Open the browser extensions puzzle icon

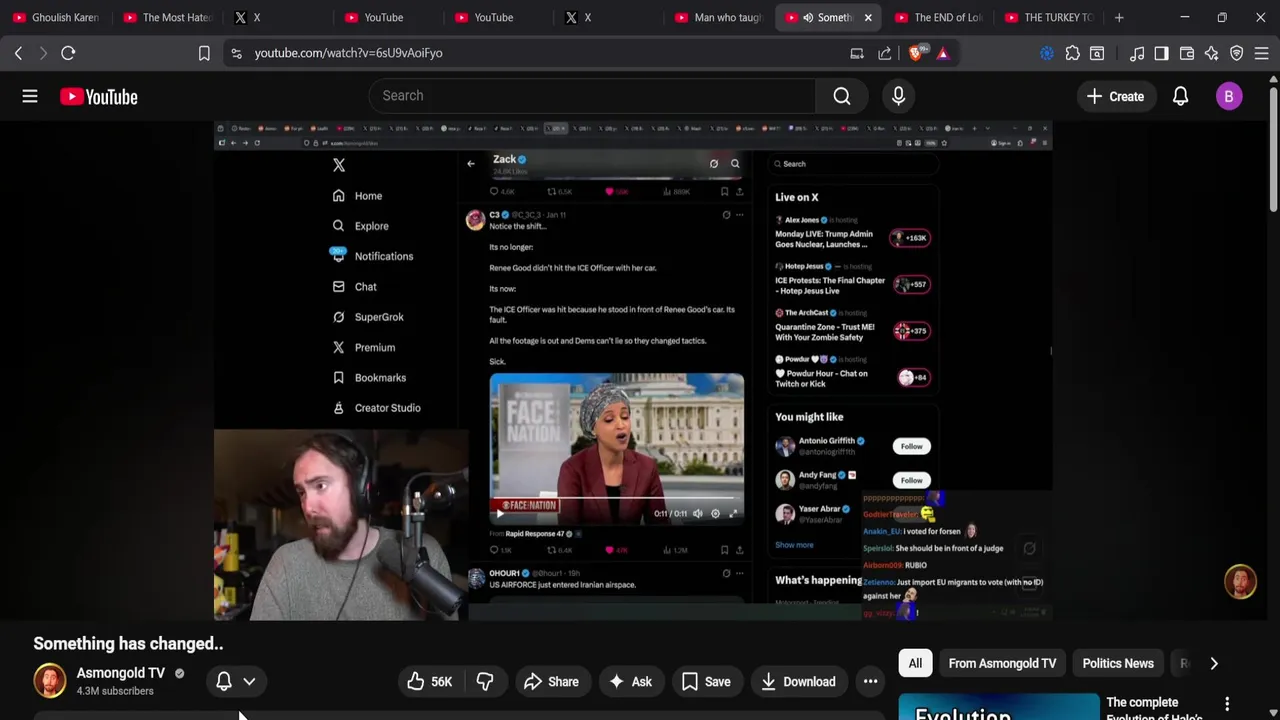[1072, 53]
